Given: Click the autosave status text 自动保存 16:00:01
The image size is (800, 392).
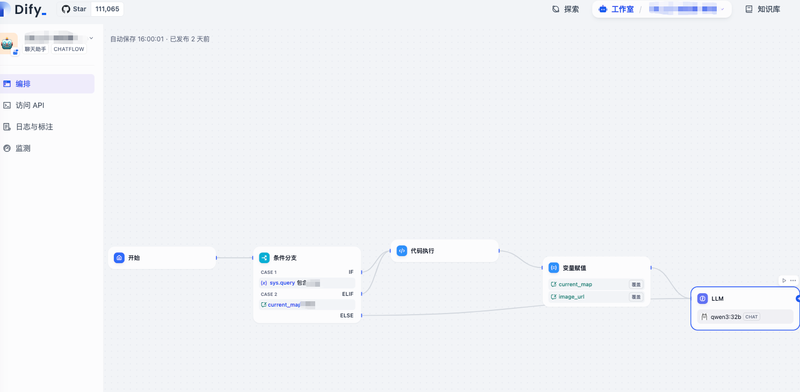Looking at the screenshot, I should tap(137, 39).
